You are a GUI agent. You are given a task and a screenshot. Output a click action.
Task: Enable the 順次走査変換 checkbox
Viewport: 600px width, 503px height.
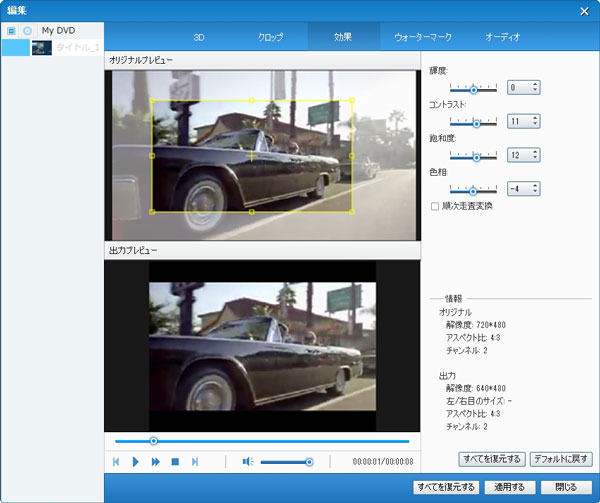(434, 206)
